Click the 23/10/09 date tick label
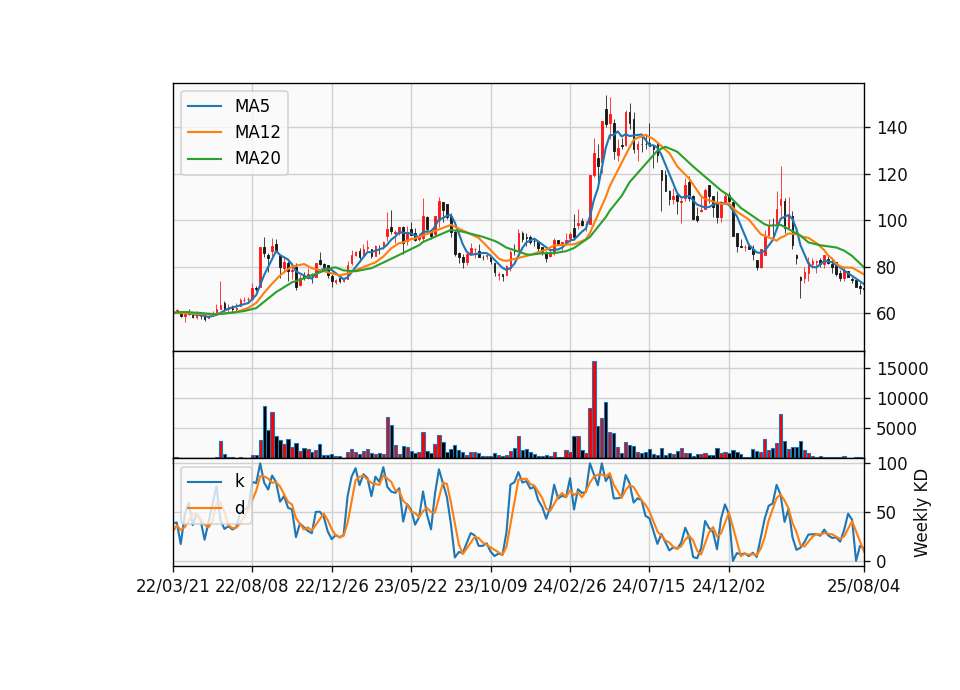Image resolution: width=960 pixels, height=690 pixels. click(490, 586)
